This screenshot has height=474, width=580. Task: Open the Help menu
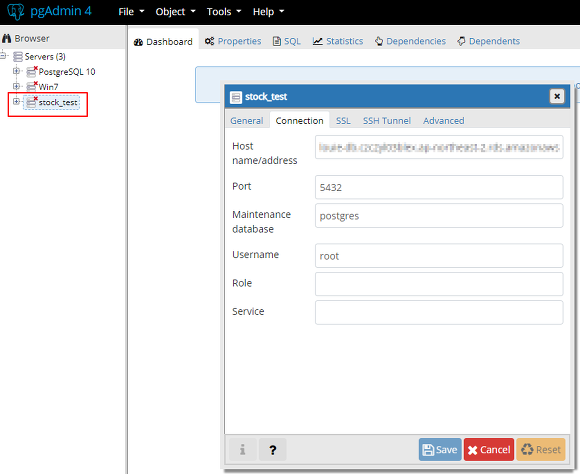click(268, 12)
